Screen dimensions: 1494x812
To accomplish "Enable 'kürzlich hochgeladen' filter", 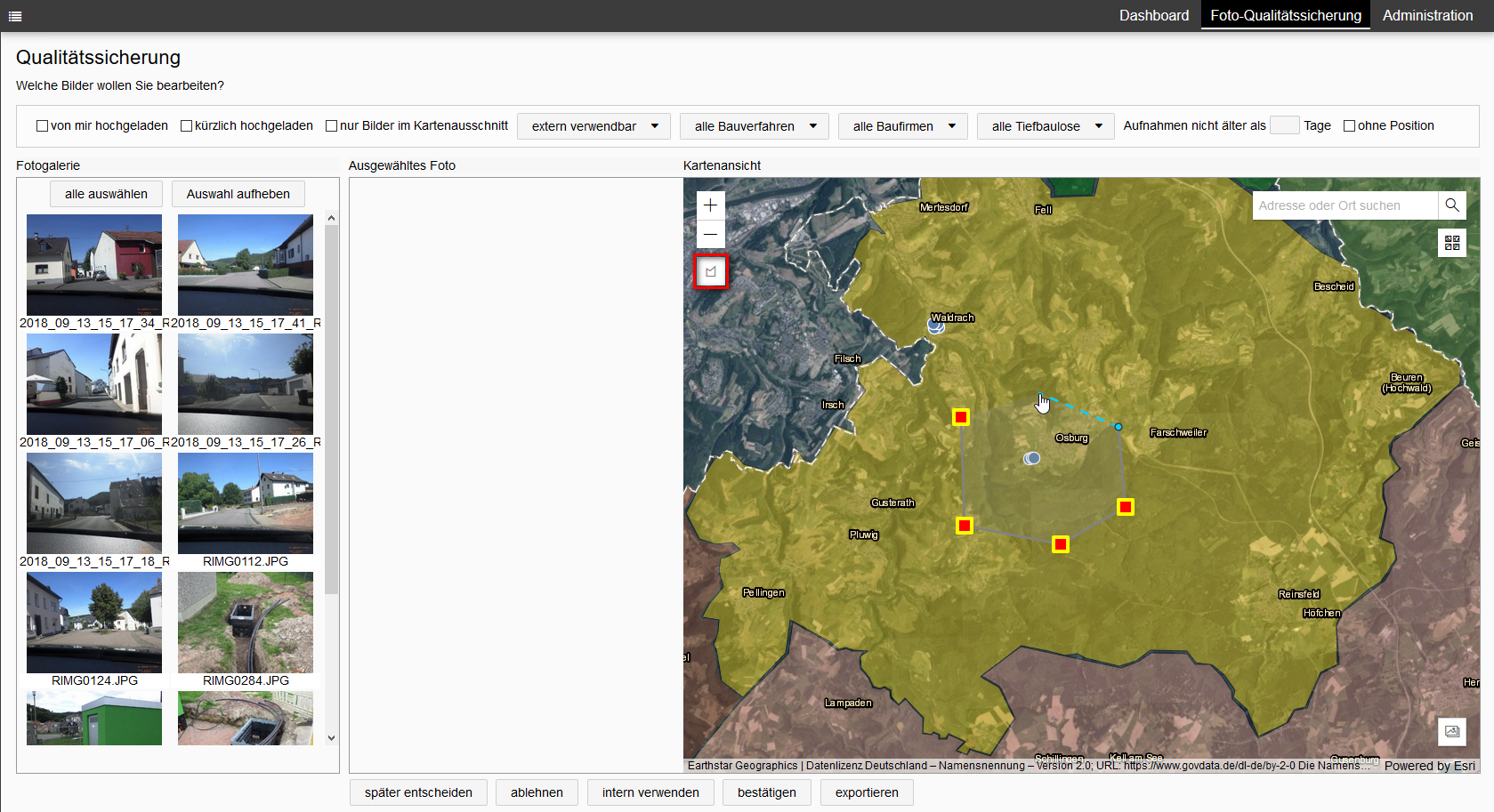I will click(x=186, y=126).
